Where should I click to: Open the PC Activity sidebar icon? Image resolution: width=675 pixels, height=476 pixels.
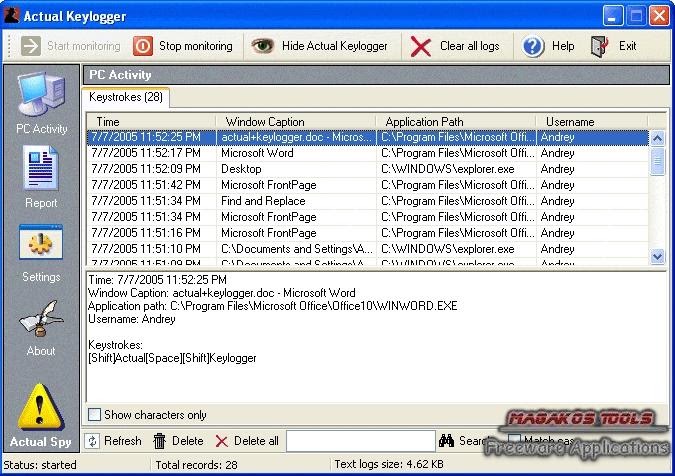coord(41,94)
